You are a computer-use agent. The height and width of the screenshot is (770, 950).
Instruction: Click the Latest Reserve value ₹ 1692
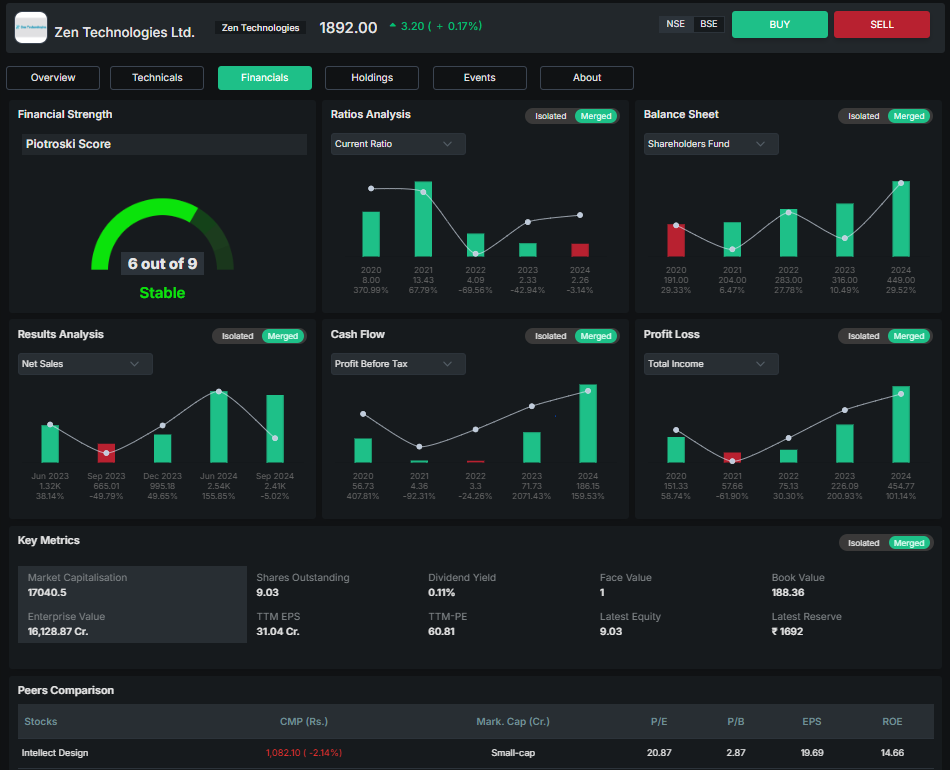787,631
